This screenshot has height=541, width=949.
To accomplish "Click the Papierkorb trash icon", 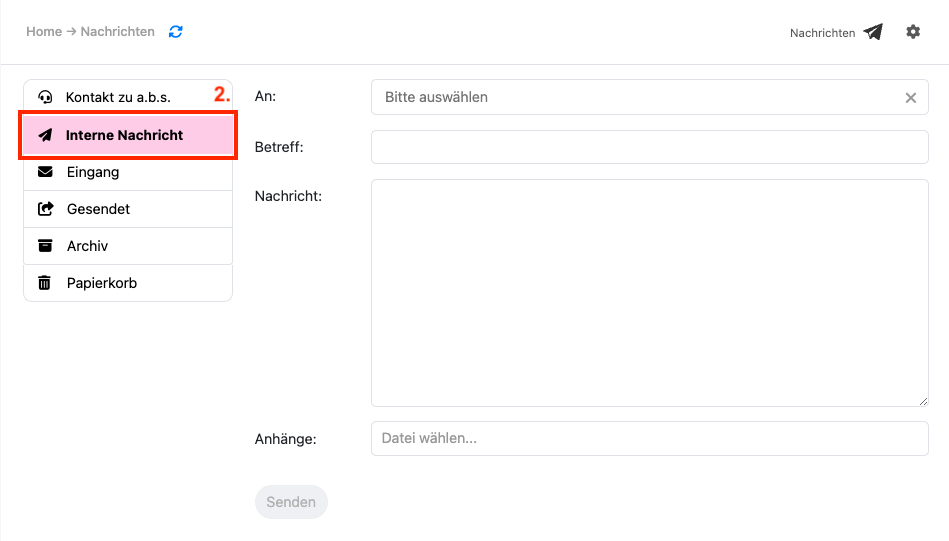I will tap(45, 283).
